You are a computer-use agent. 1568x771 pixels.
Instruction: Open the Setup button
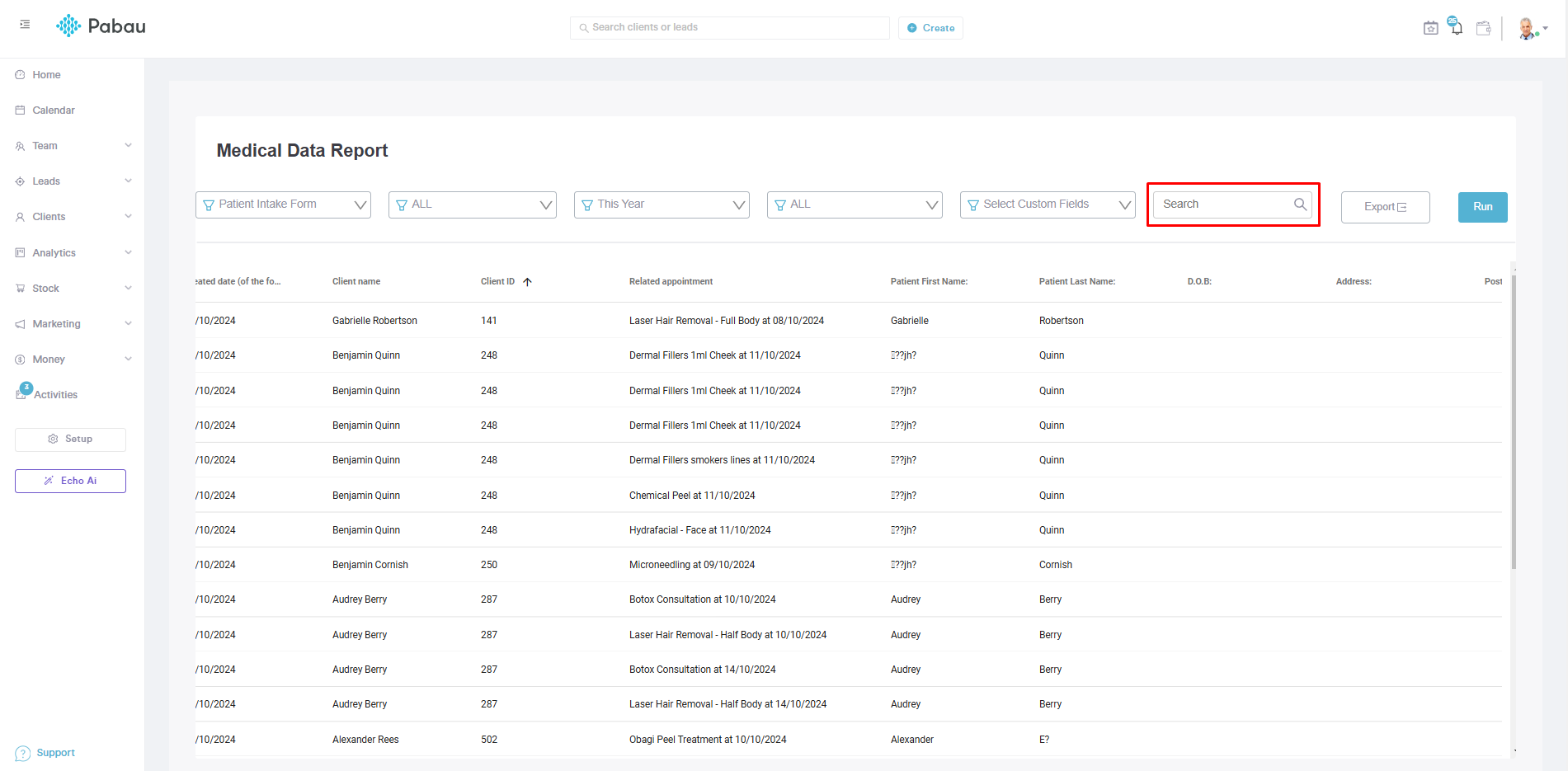[x=70, y=440]
